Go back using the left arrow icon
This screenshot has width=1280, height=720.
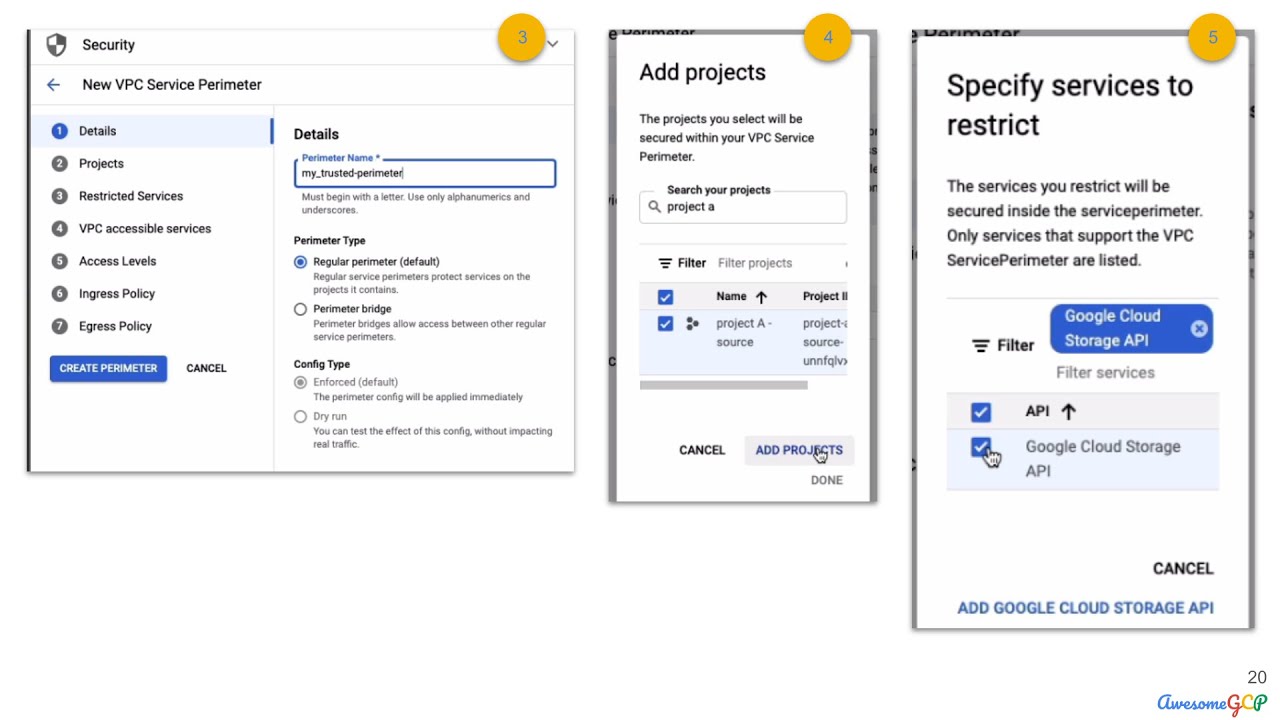pos(53,85)
